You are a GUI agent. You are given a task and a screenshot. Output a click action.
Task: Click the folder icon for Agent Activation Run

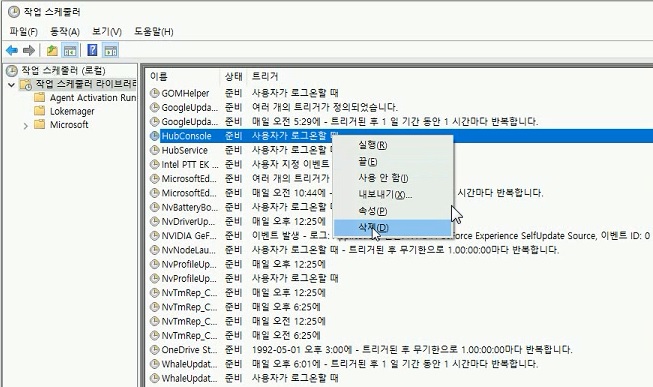point(40,97)
